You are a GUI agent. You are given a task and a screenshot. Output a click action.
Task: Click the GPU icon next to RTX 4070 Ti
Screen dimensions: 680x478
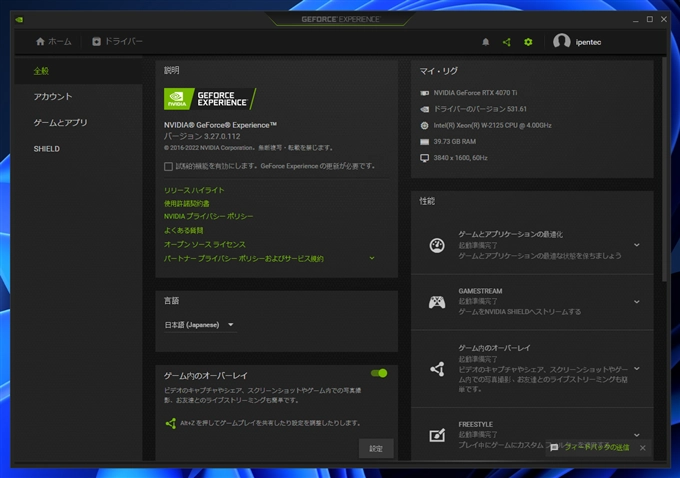tap(425, 93)
